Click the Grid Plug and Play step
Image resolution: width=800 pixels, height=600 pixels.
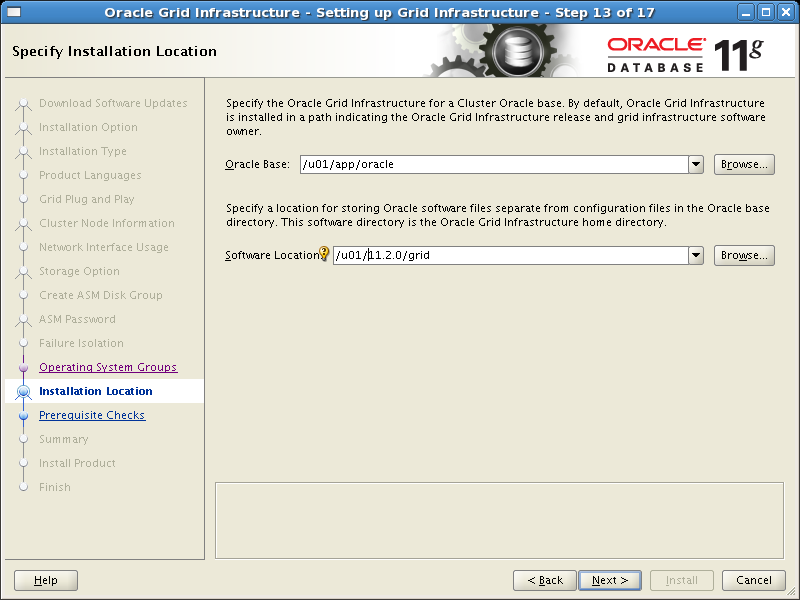87,199
